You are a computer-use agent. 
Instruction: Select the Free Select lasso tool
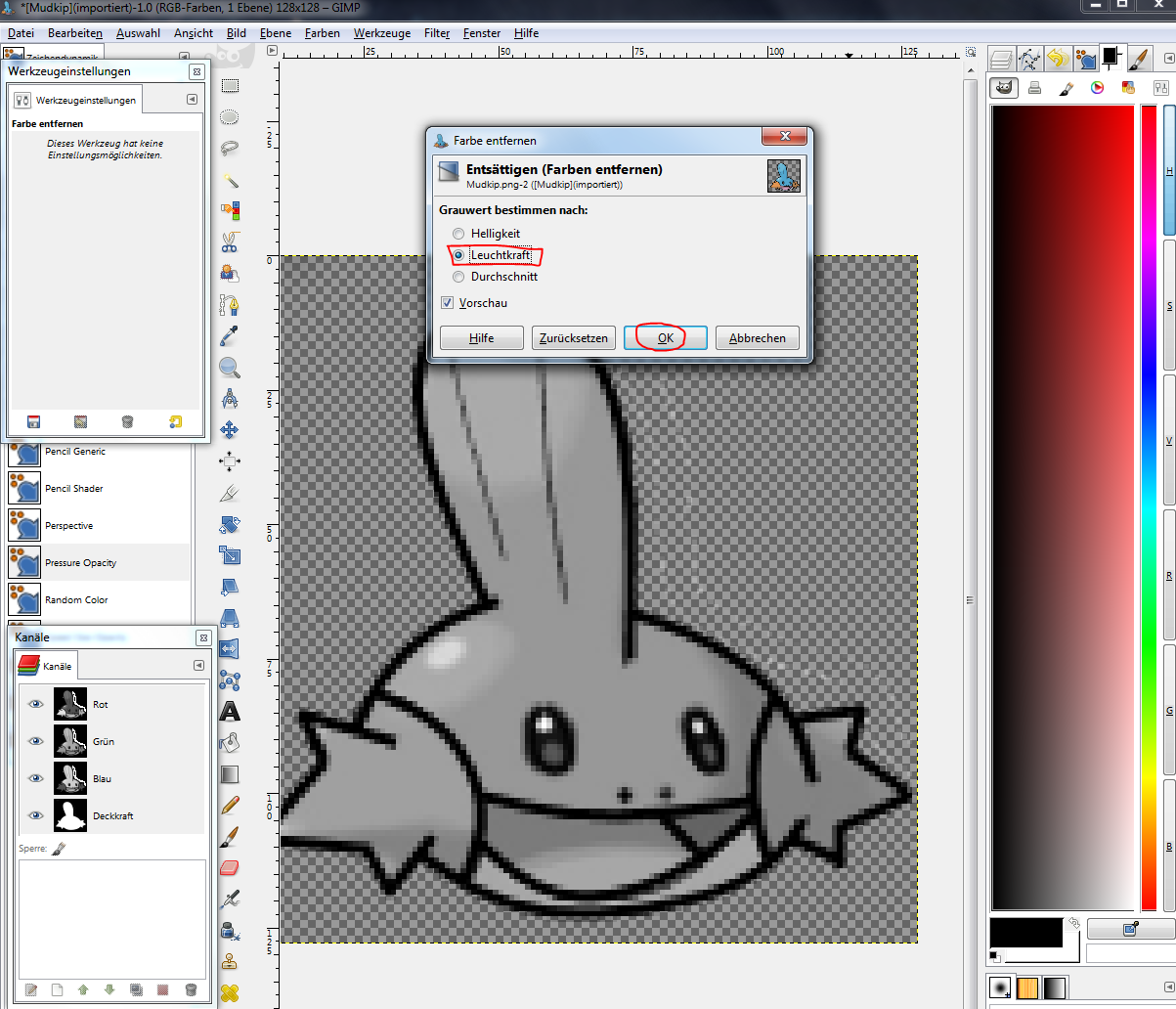coord(230,149)
